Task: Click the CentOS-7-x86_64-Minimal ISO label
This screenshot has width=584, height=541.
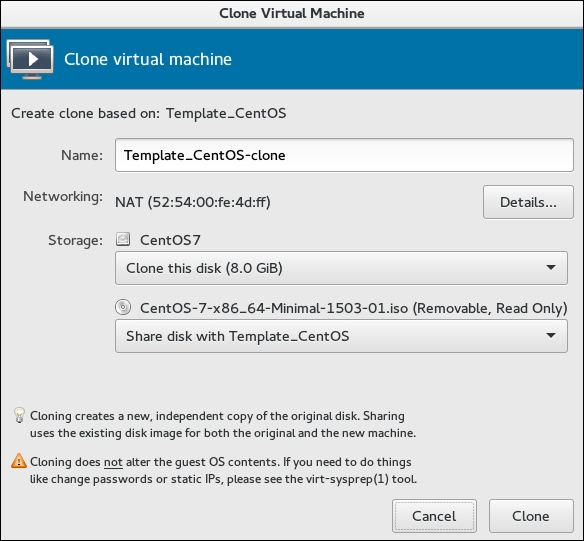Action: (x=353, y=308)
